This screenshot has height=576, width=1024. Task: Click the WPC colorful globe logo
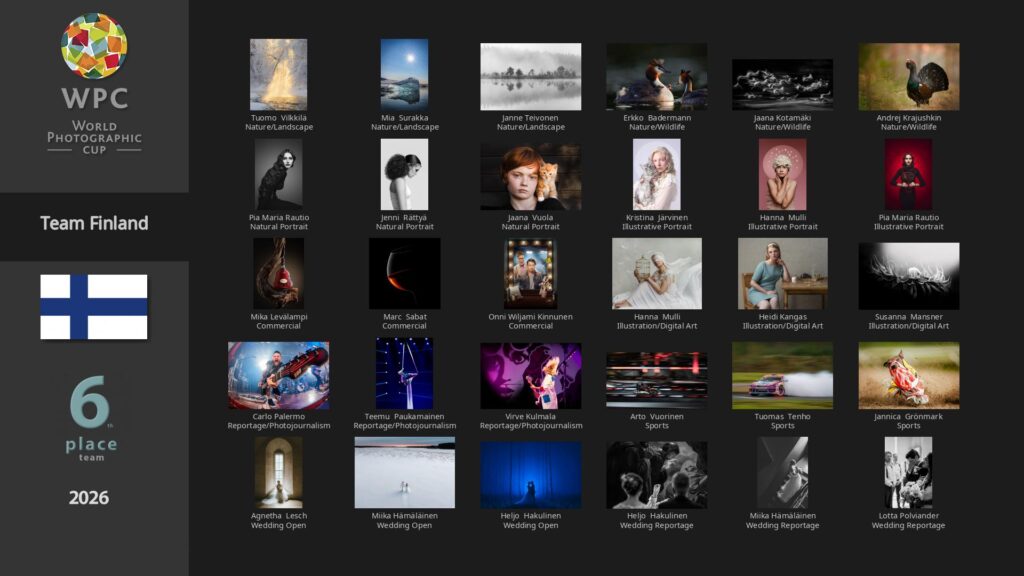(94, 45)
